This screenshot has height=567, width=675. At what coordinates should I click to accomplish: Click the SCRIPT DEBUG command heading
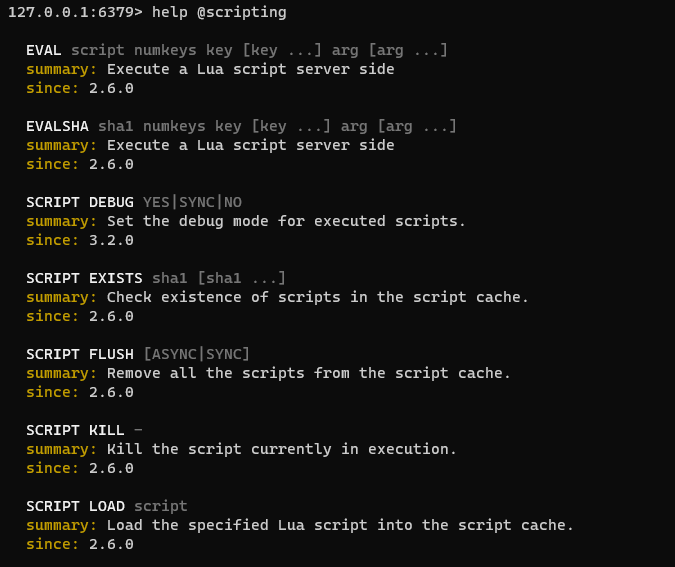pos(80,202)
